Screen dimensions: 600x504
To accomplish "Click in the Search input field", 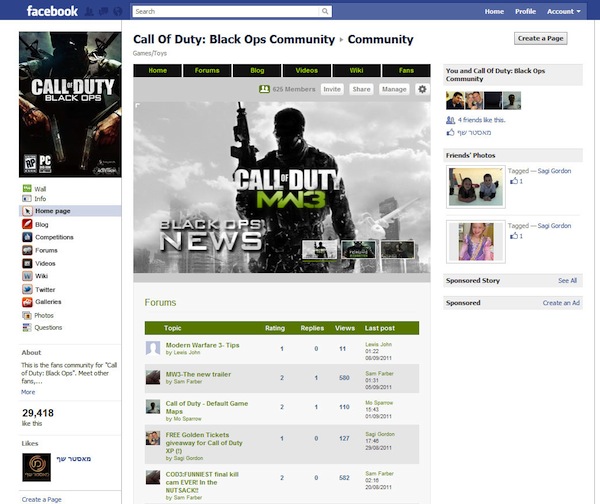I will (x=226, y=11).
